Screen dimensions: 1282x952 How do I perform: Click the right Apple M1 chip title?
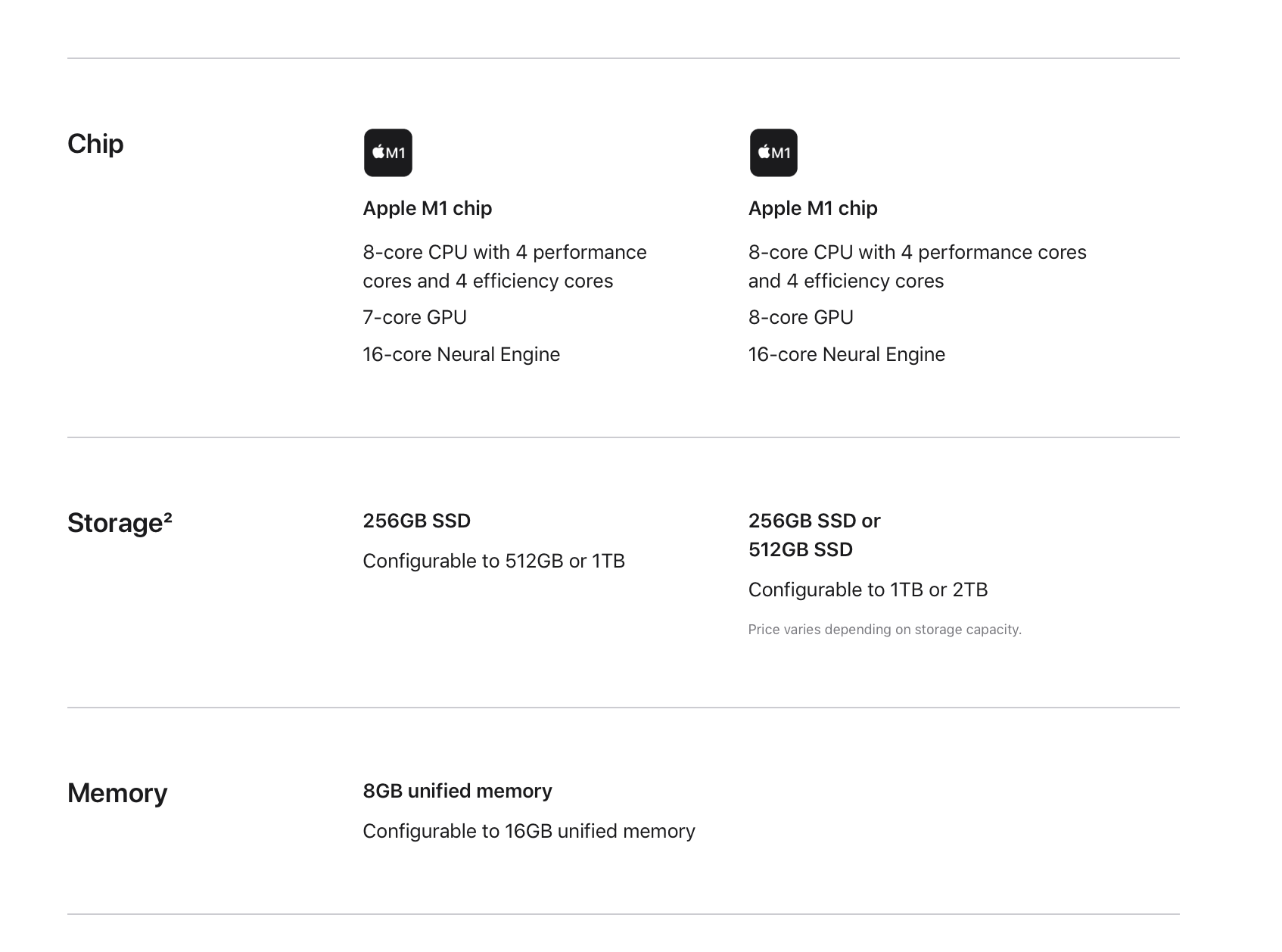(x=812, y=208)
